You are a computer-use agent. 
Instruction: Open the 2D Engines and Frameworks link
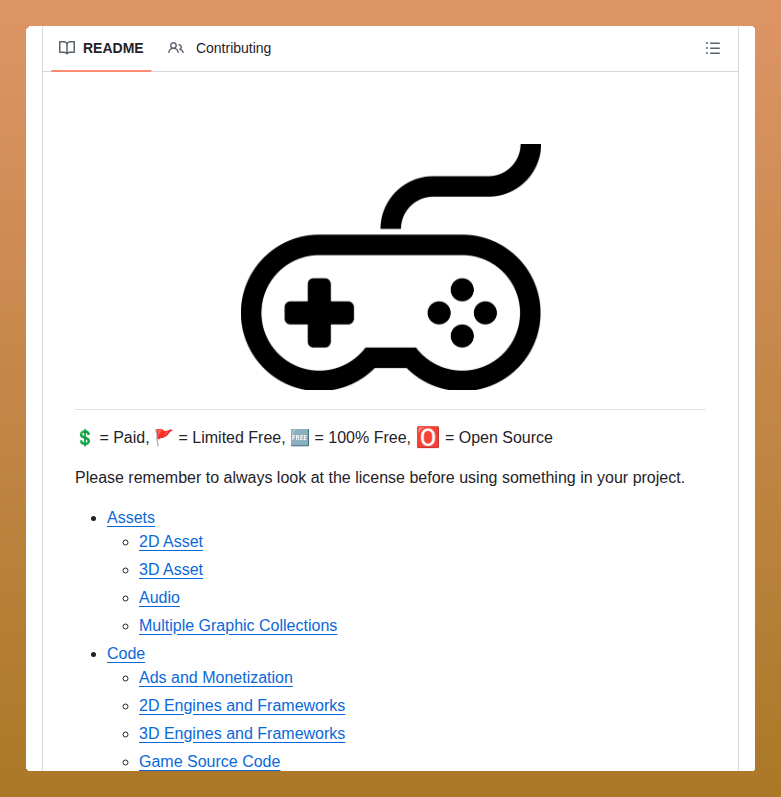tap(242, 706)
